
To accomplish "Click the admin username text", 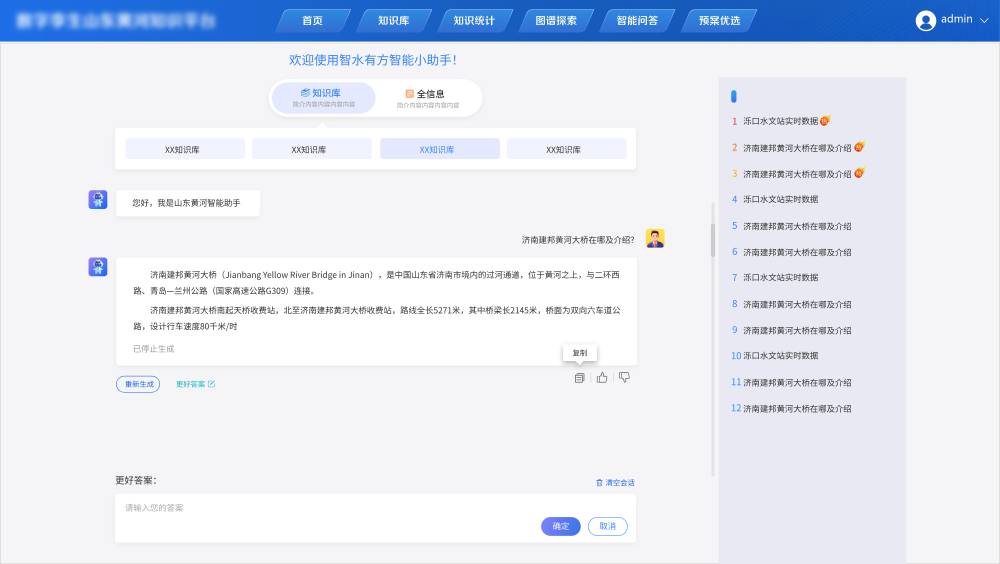I will click(x=957, y=19).
